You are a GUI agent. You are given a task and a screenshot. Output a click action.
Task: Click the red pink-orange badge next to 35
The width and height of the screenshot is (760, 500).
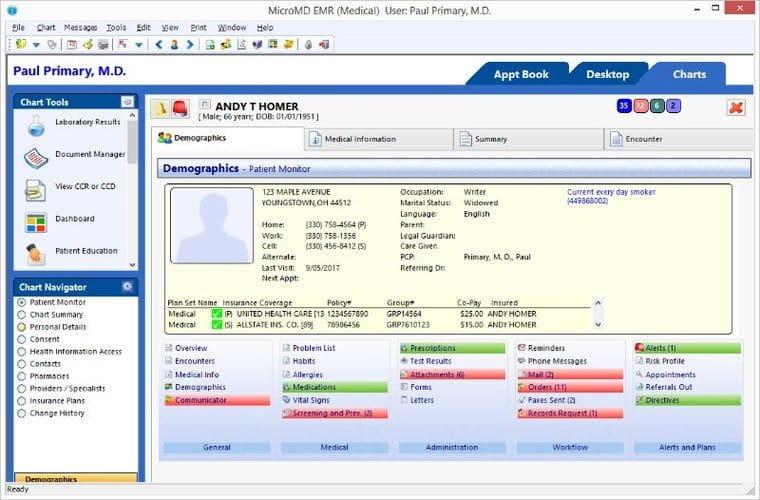[x=641, y=106]
